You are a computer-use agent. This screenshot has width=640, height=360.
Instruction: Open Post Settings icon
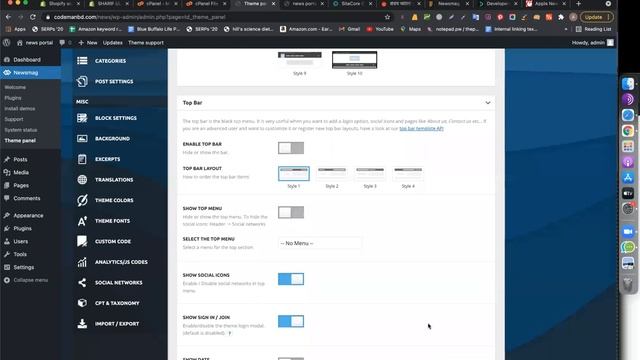click(82, 81)
